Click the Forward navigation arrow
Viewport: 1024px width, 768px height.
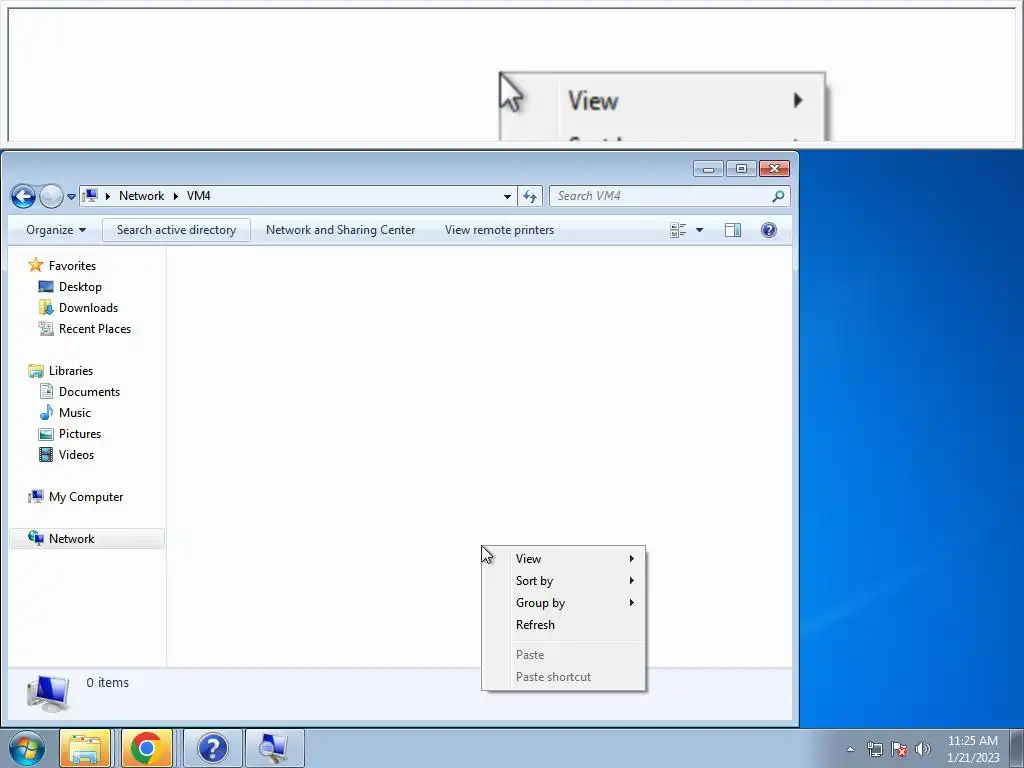click(51, 196)
